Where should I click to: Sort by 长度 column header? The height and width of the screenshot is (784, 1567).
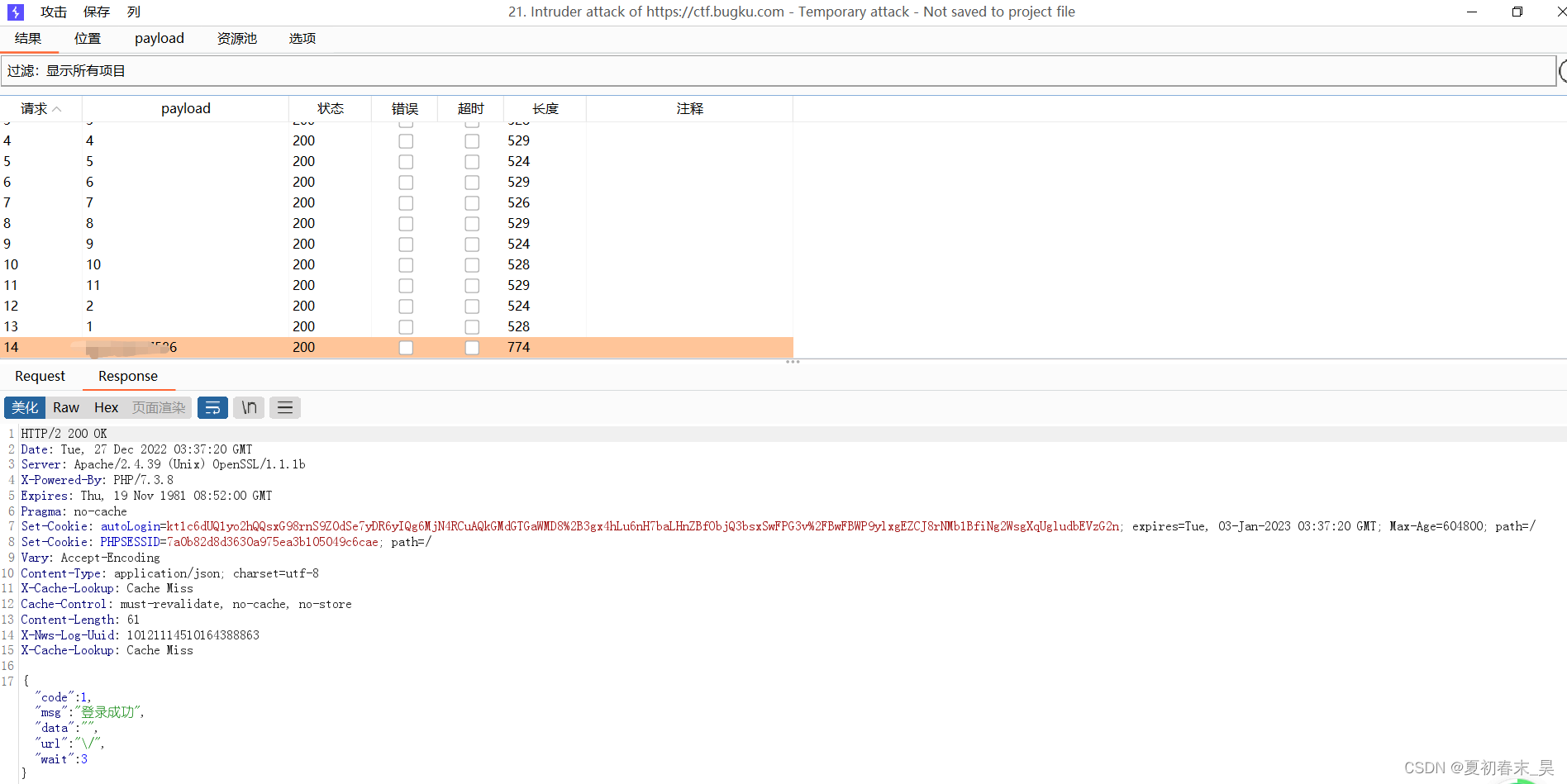pos(545,109)
